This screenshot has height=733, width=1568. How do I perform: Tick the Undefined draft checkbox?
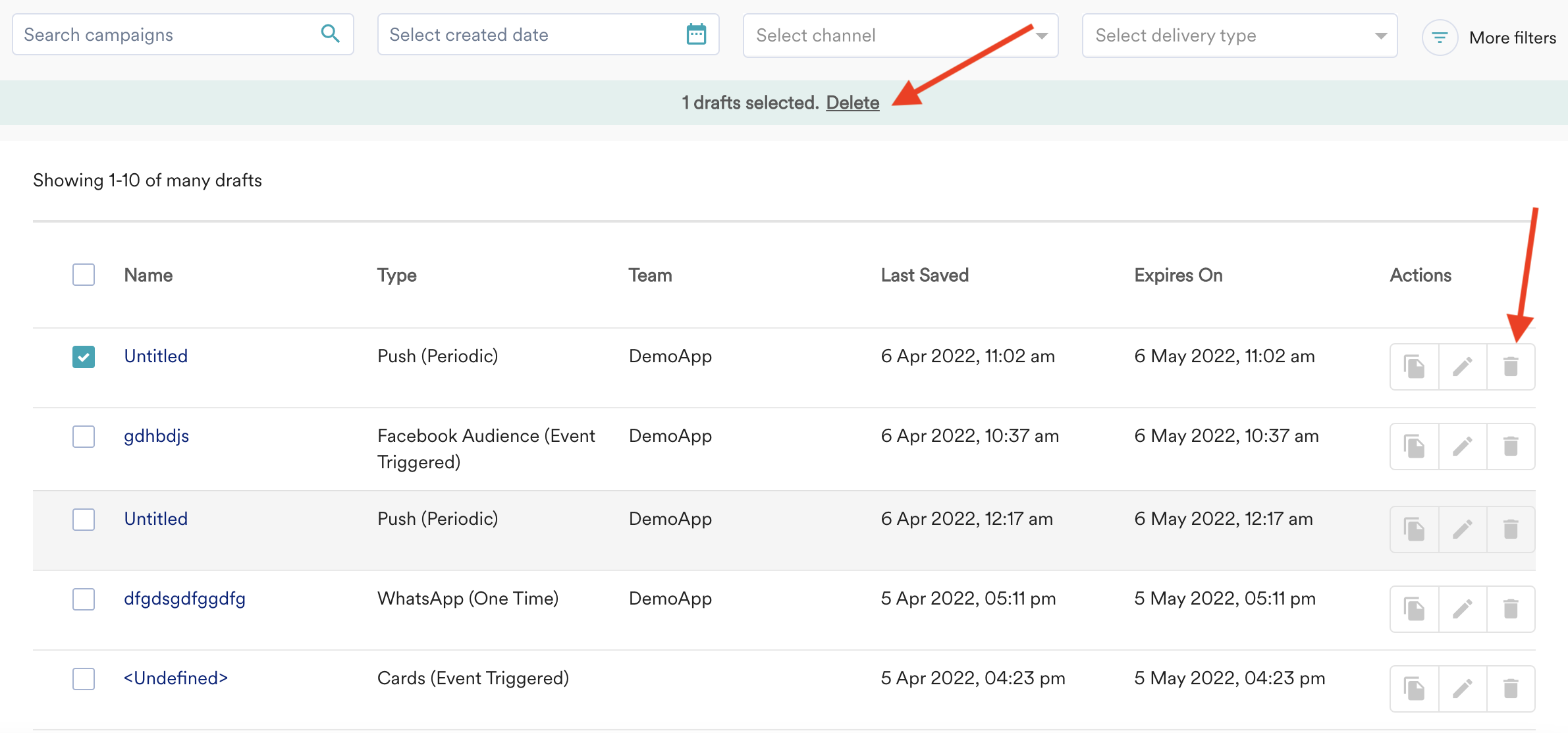tap(84, 678)
